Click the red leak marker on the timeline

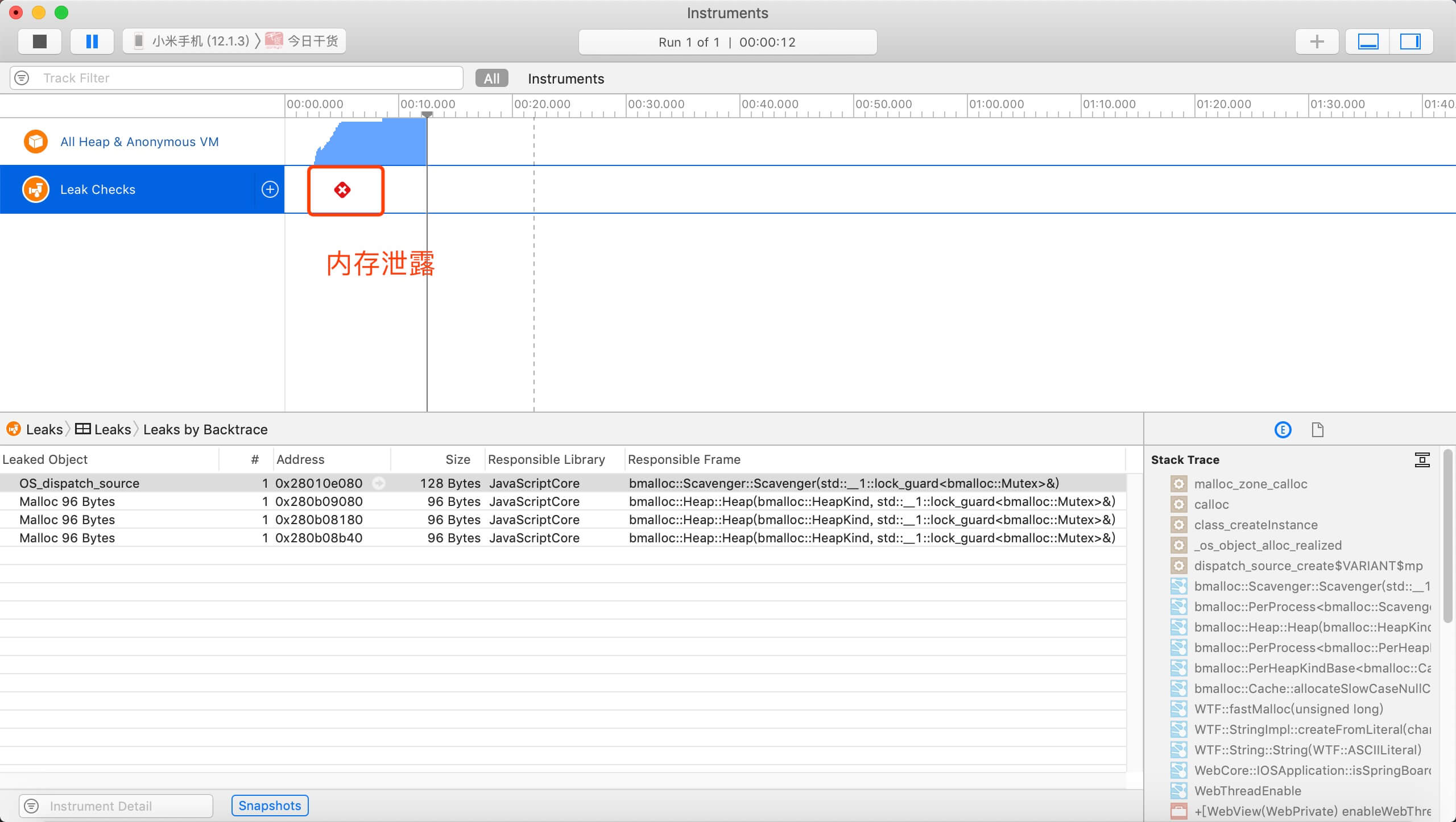pos(343,190)
